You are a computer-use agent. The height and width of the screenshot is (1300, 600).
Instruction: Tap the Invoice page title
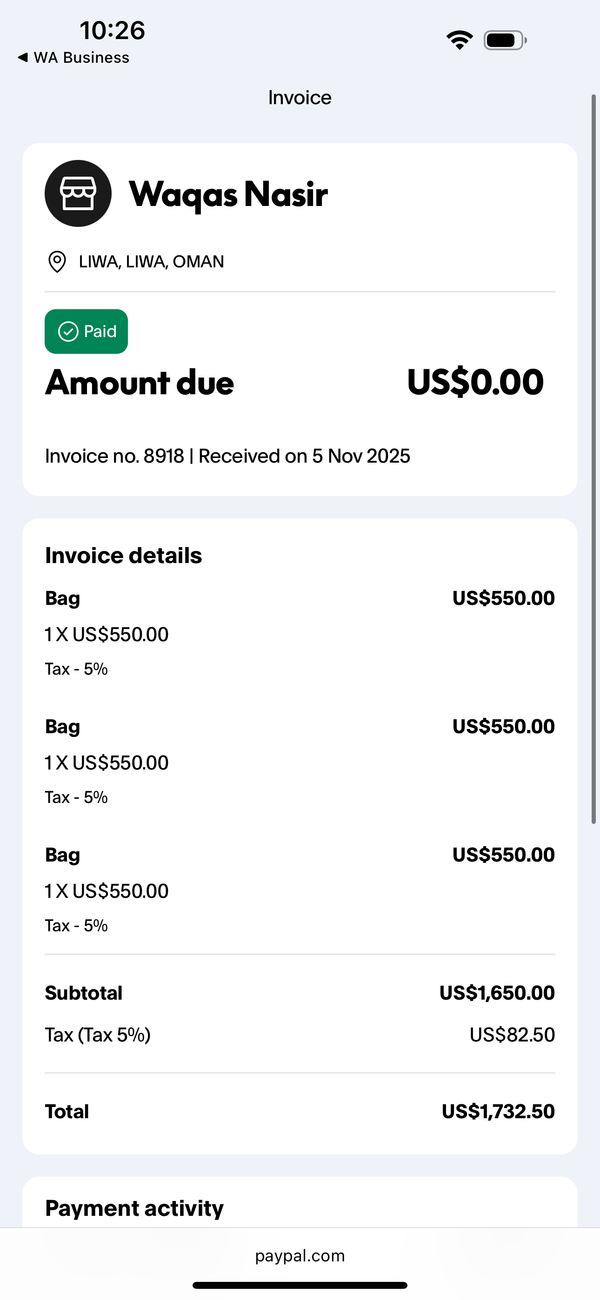300,97
